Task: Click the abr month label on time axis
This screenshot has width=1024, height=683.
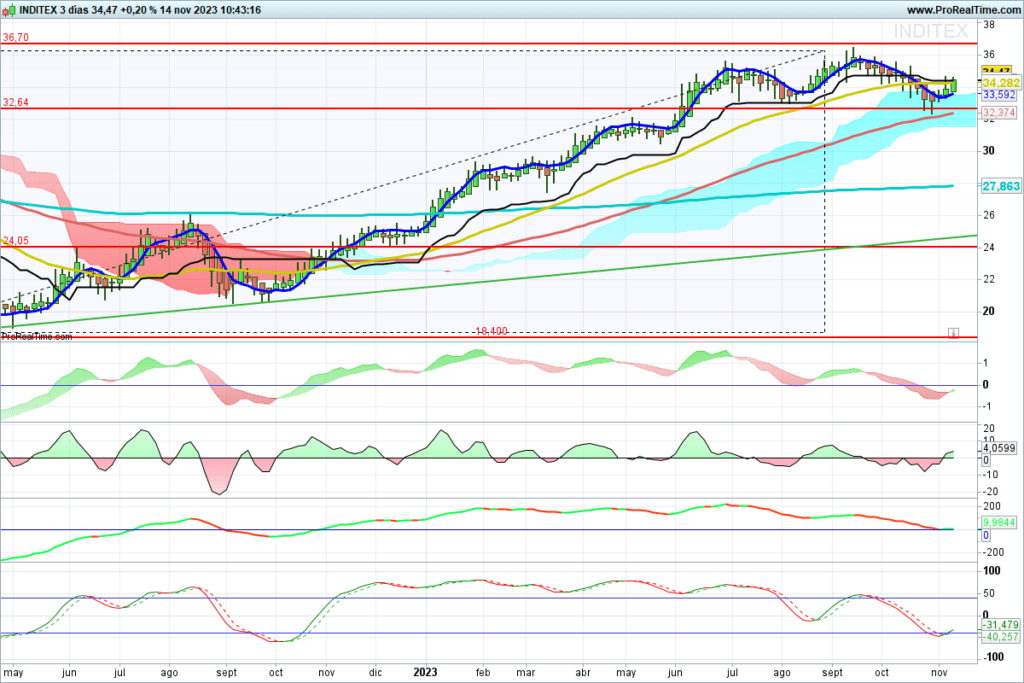Action: [x=583, y=672]
